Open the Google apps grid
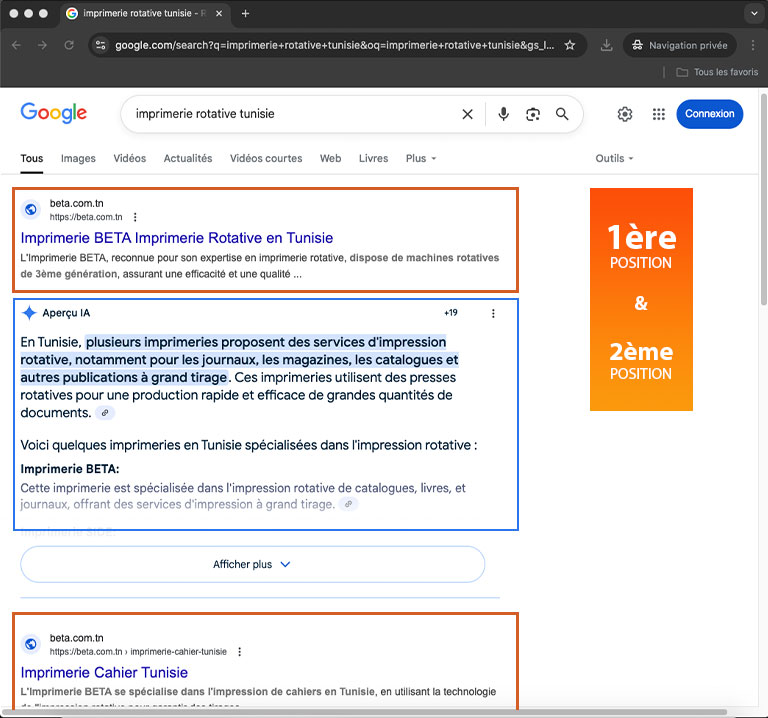Screen dimensions: 768x718 click(658, 114)
